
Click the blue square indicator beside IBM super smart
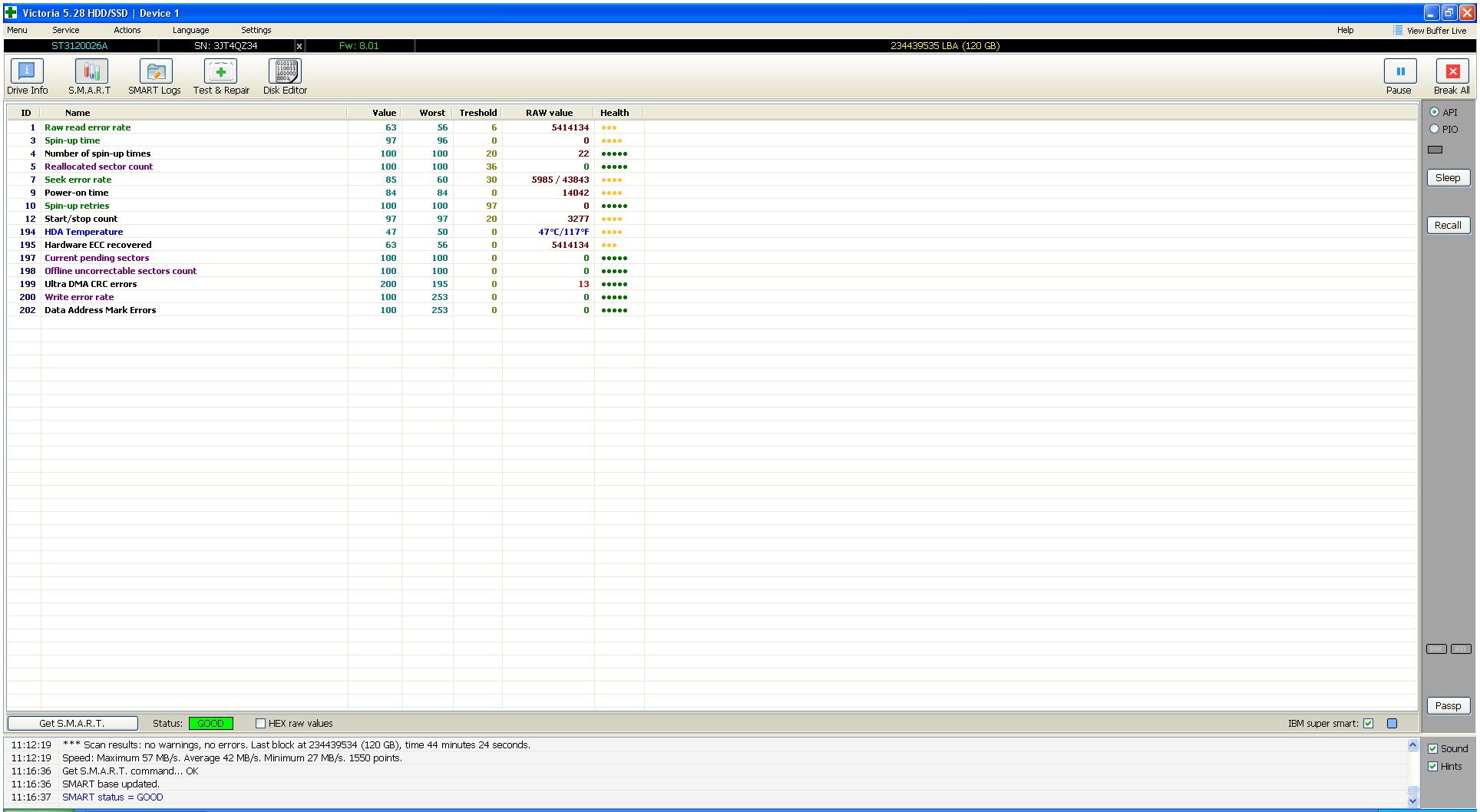click(1392, 723)
